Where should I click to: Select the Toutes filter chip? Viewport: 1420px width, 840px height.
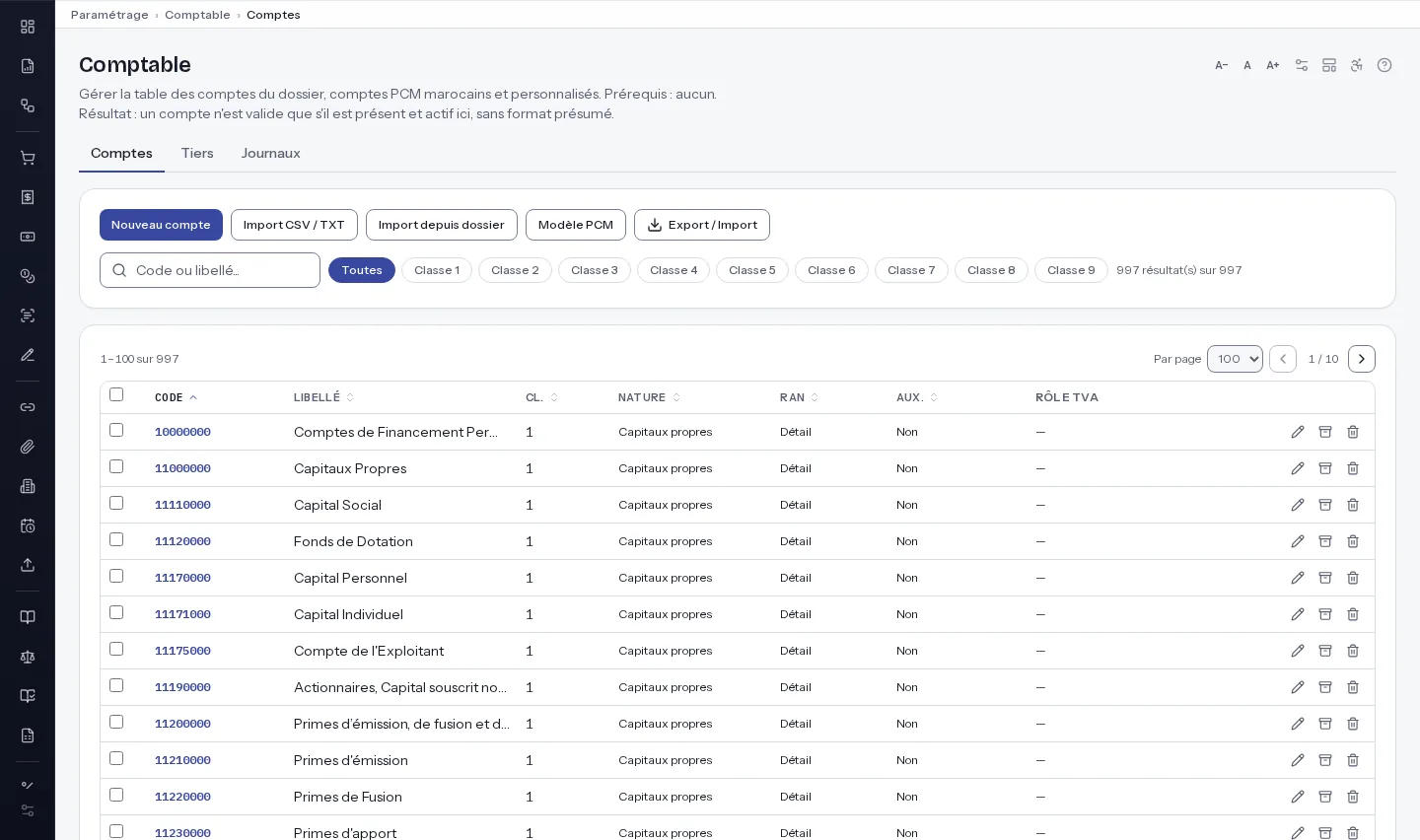click(362, 270)
